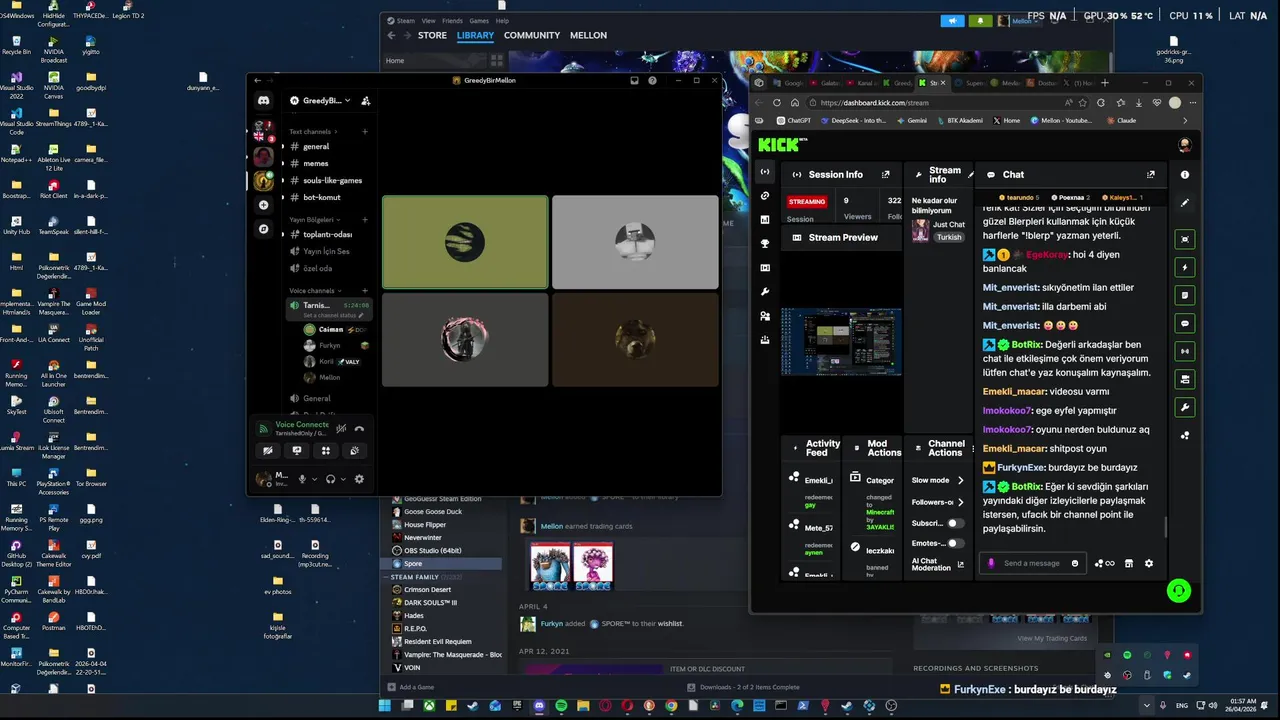Collapse Yayın Bölgeleri category in Discord
Image resolution: width=1280 pixels, height=720 pixels.
[314, 220]
